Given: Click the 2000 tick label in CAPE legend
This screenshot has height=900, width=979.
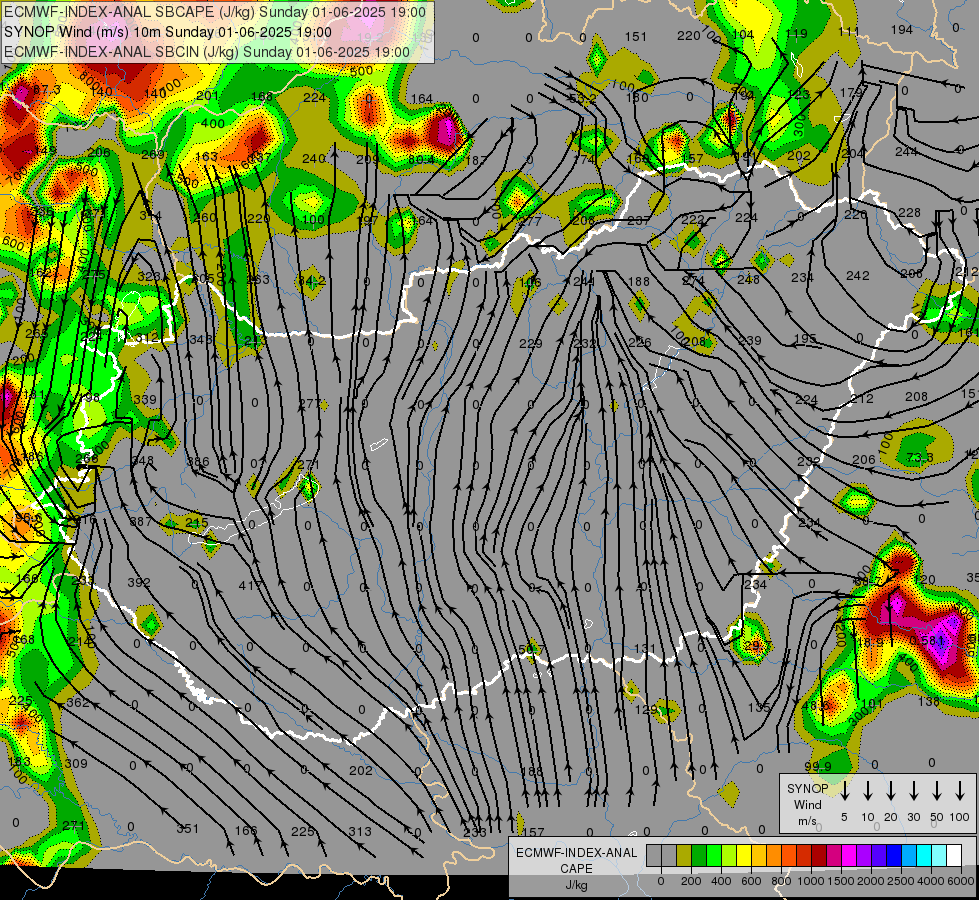Looking at the screenshot, I should point(871,881).
